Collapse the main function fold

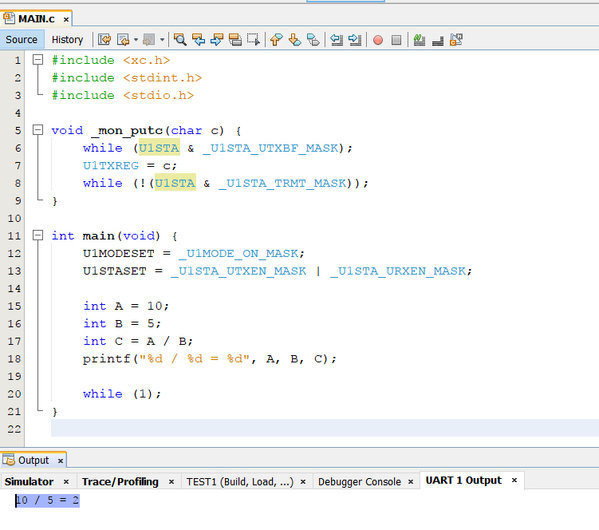pos(37,235)
